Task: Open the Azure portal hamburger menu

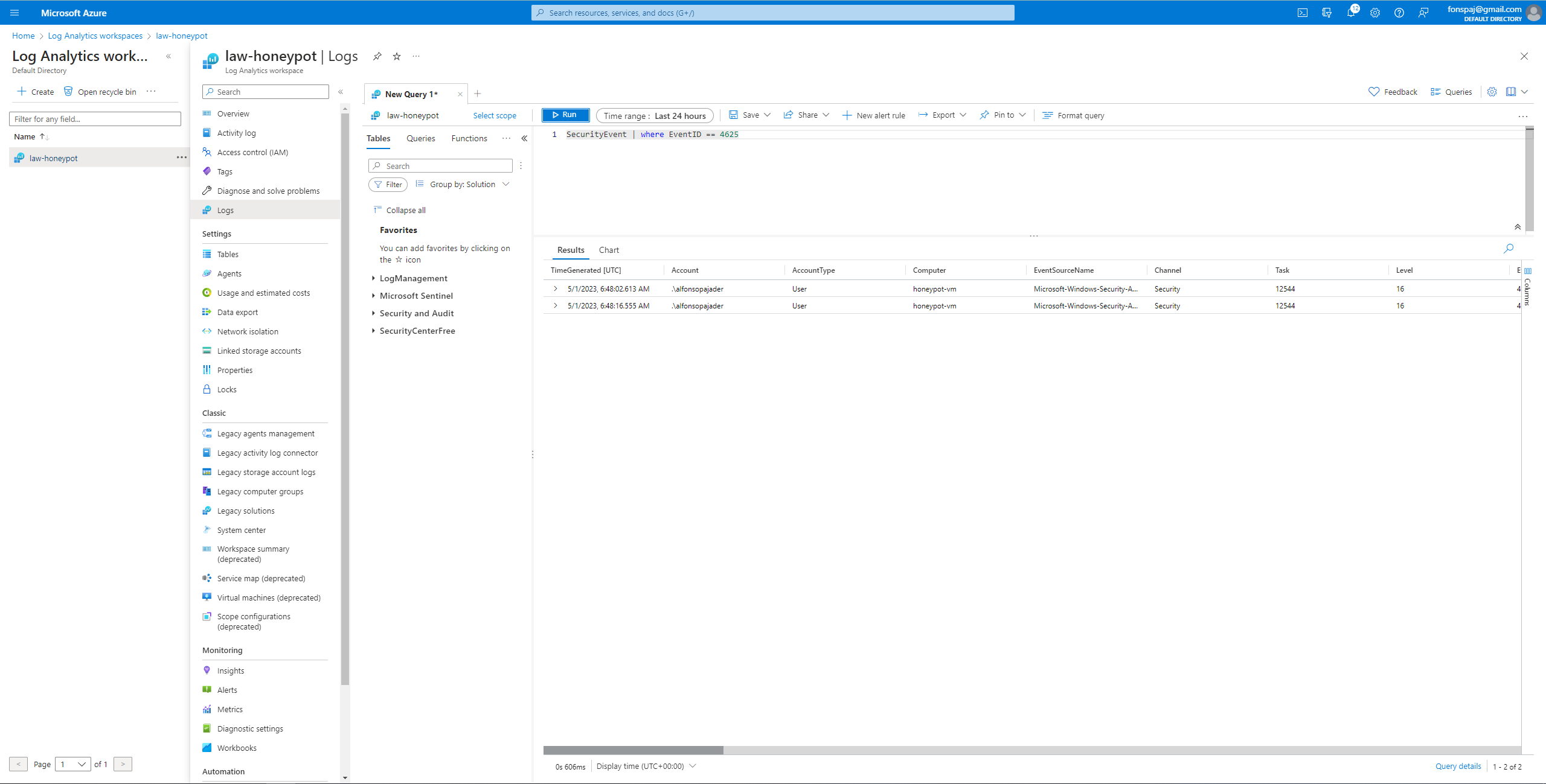Action: (14, 13)
